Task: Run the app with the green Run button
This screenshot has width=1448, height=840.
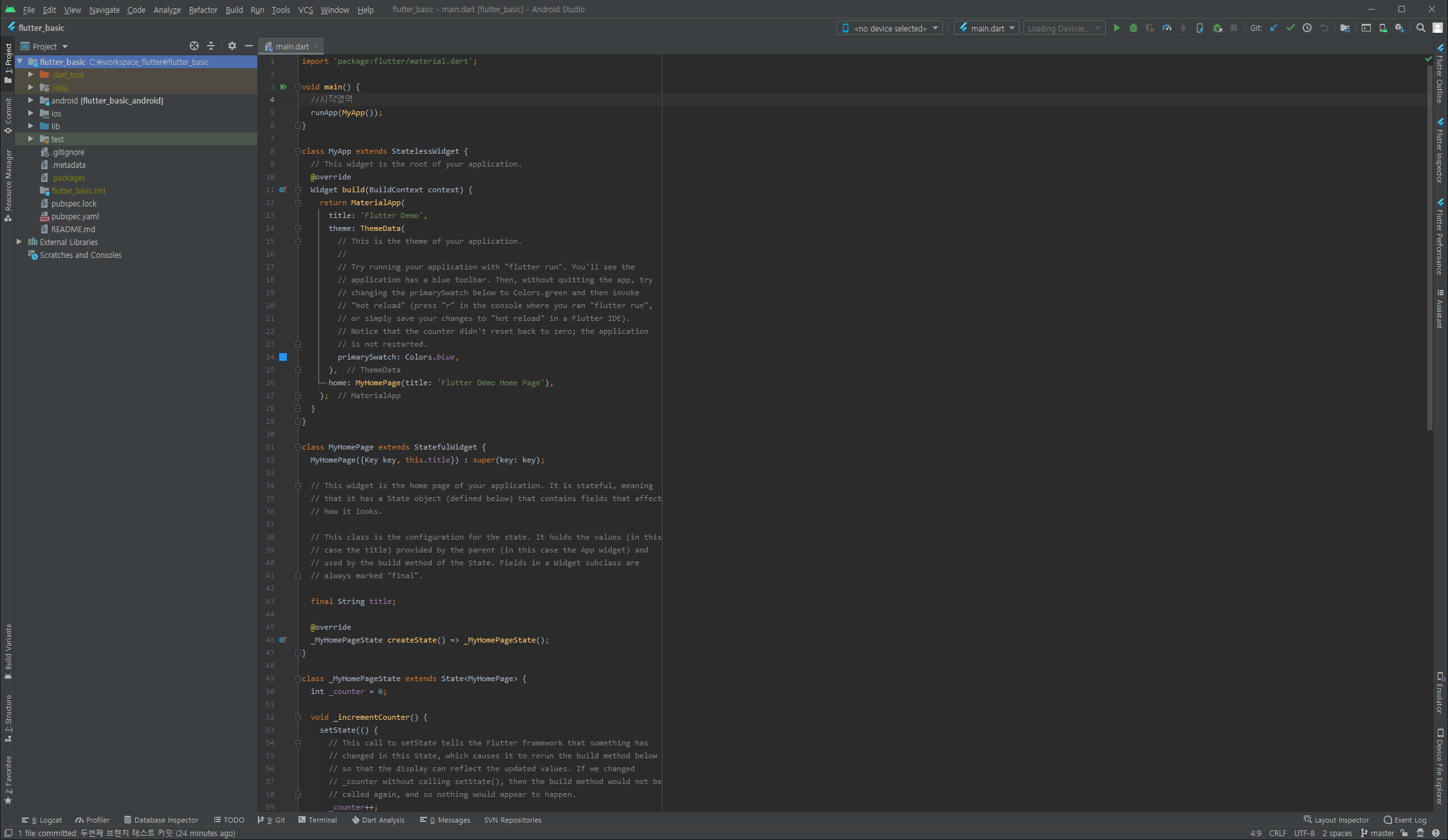Action: click(1117, 28)
